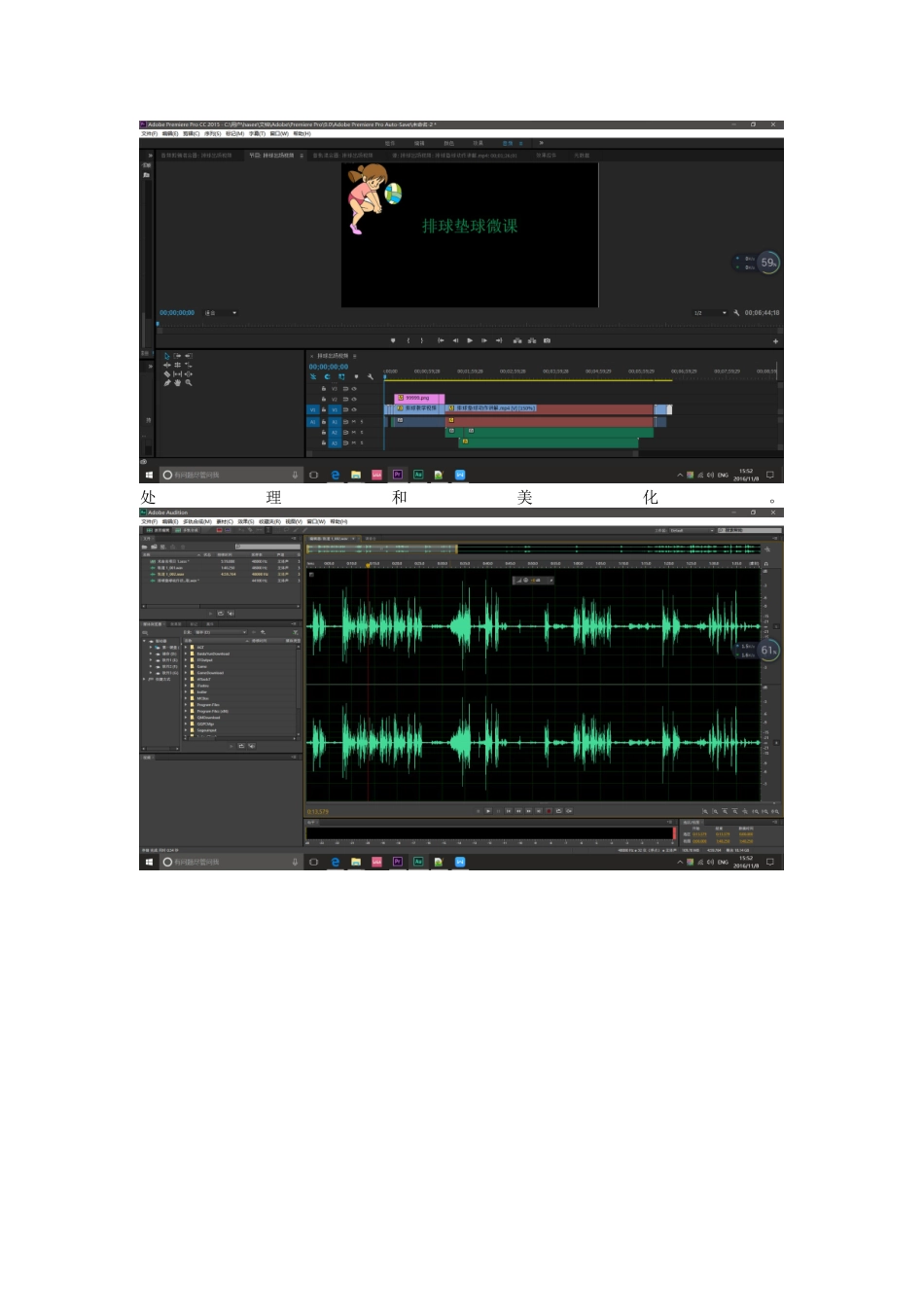Click the blue Premiere timeline timecode 00;00;00;00

(x=329, y=367)
